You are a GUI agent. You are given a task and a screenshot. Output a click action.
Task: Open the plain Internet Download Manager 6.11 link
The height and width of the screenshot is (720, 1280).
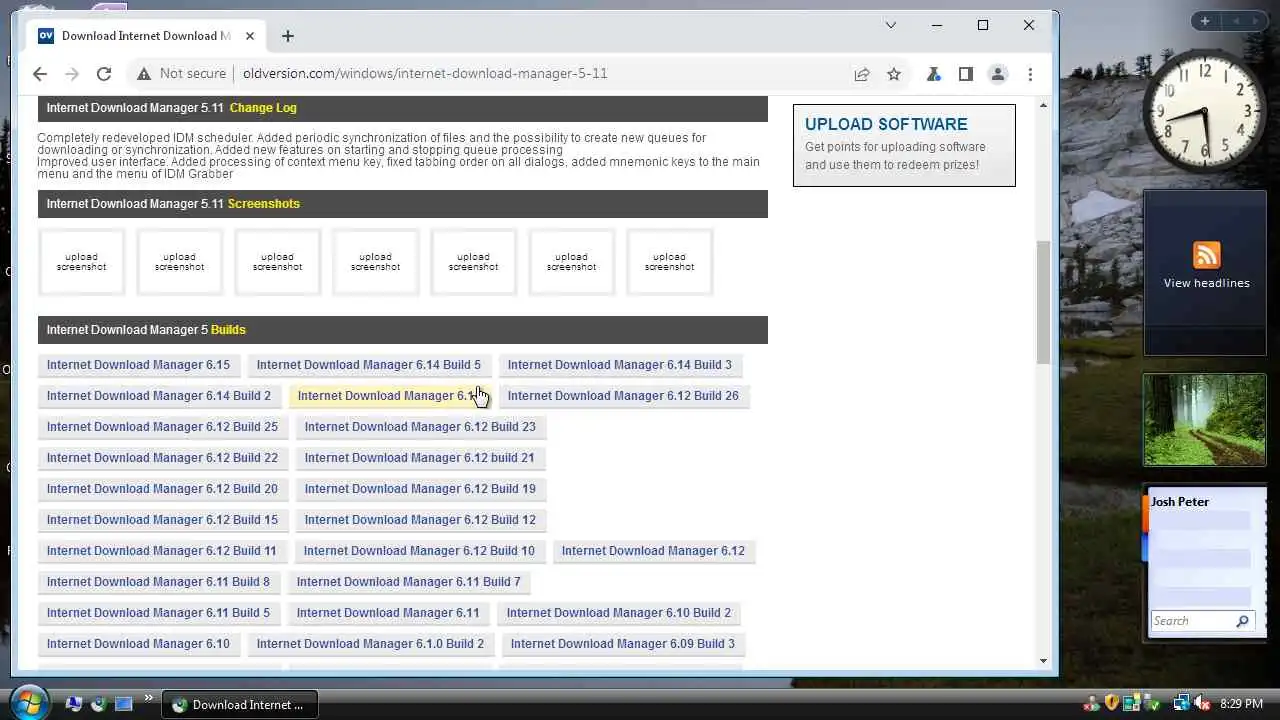(x=388, y=613)
